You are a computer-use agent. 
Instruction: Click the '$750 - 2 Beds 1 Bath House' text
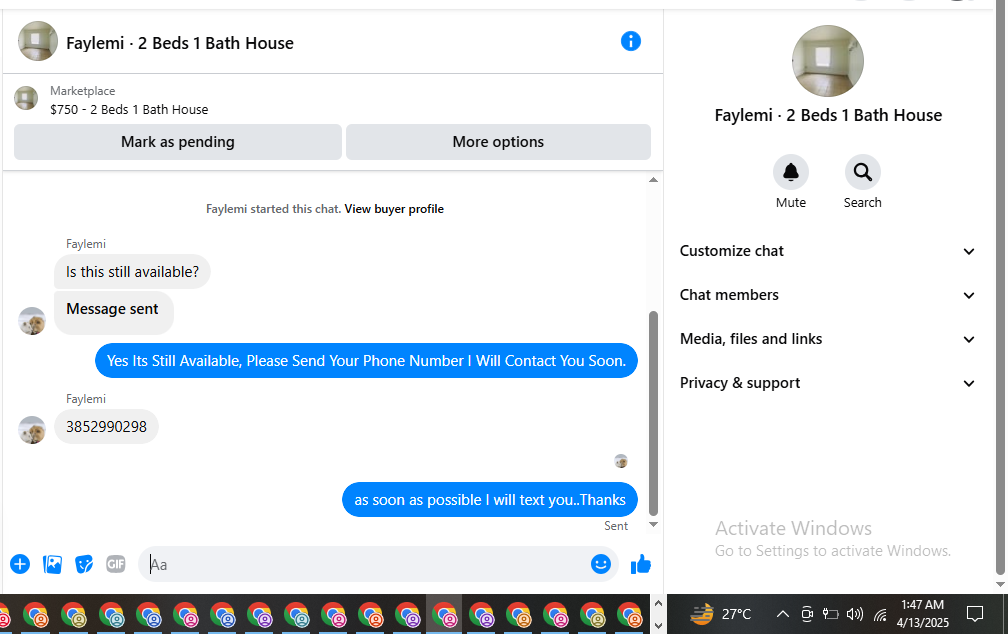point(129,109)
